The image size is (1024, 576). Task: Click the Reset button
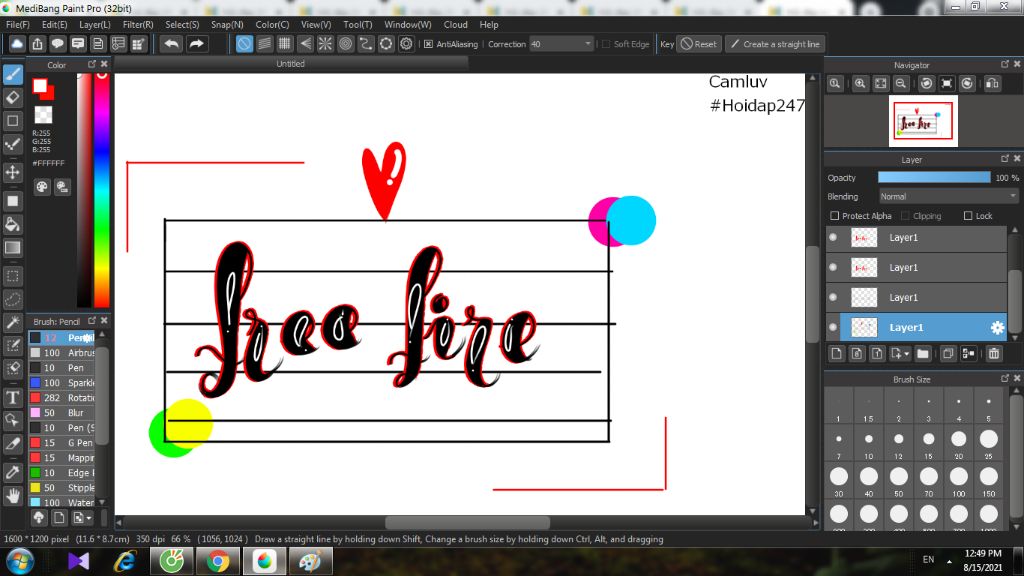(699, 44)
